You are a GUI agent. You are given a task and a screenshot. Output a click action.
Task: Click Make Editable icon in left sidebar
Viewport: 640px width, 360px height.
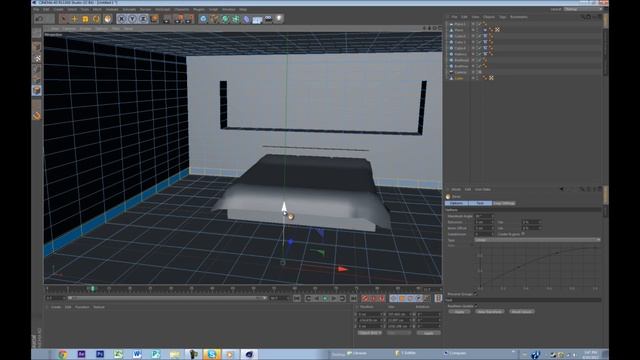coord(36,33)
